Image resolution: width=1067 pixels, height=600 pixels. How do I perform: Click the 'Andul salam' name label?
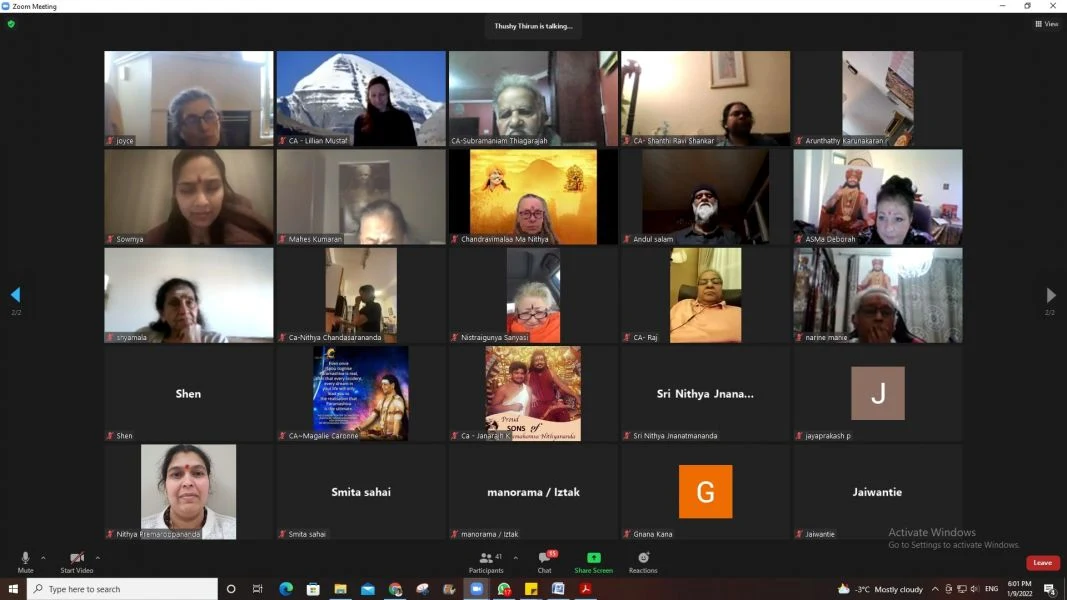click(x=653, y=239)
